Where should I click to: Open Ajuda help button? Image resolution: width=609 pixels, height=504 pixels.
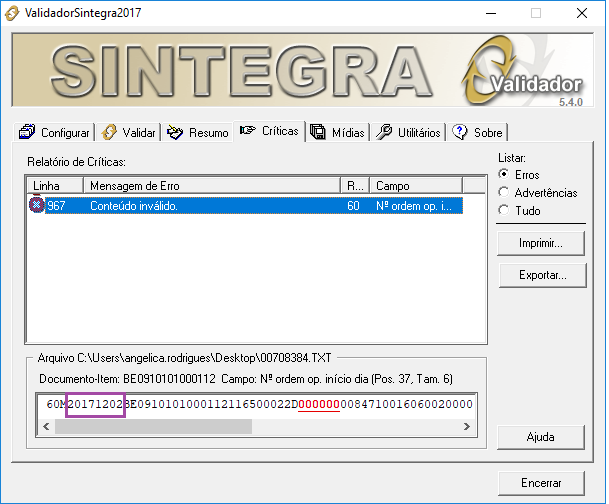541,437
